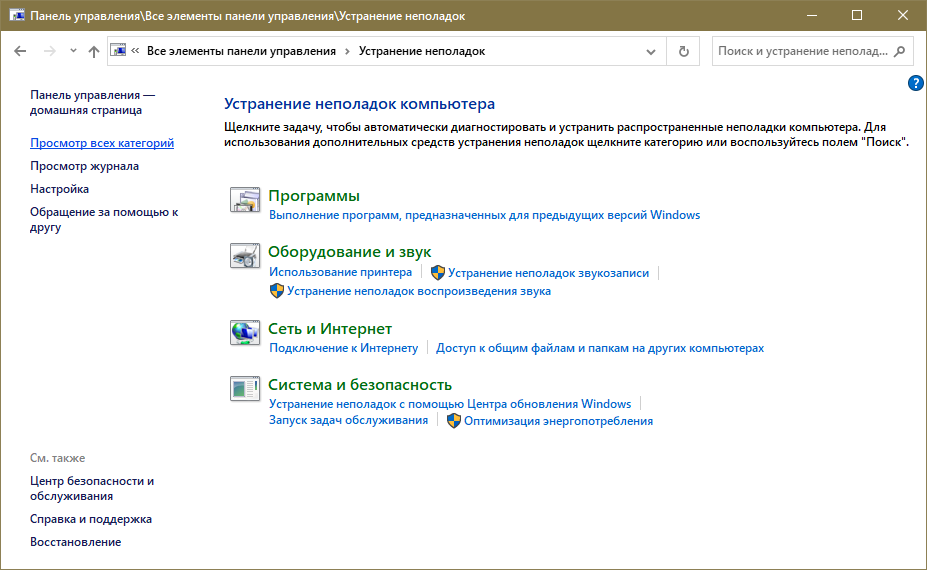Open the recent locations dropdown arrow
This screenshot has width=927, height=570.
click(x=73, y=51)
